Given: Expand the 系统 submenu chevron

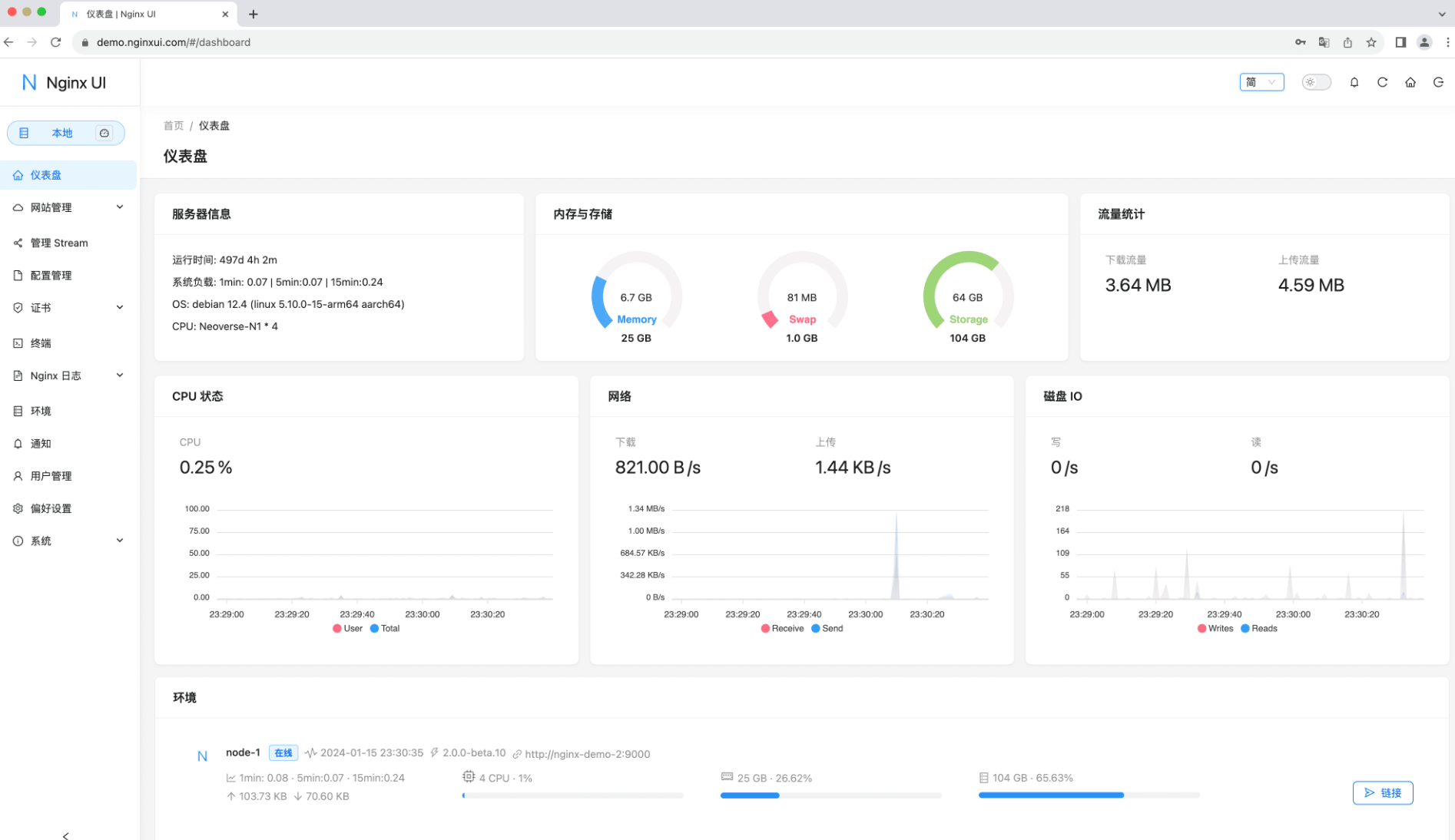Looking at the screenshot, I should [119, 541].
